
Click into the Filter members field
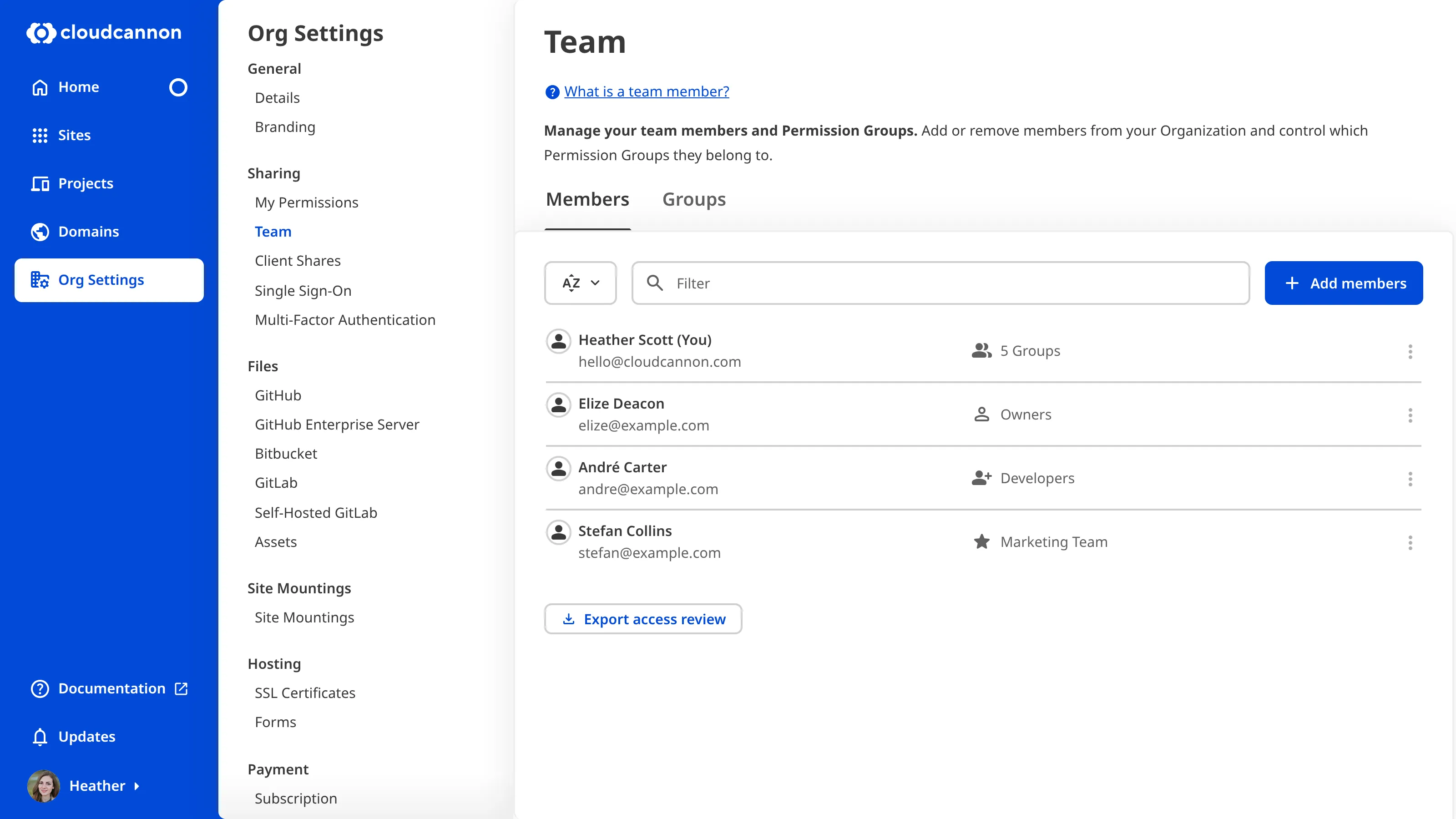(x=940, y=283)
